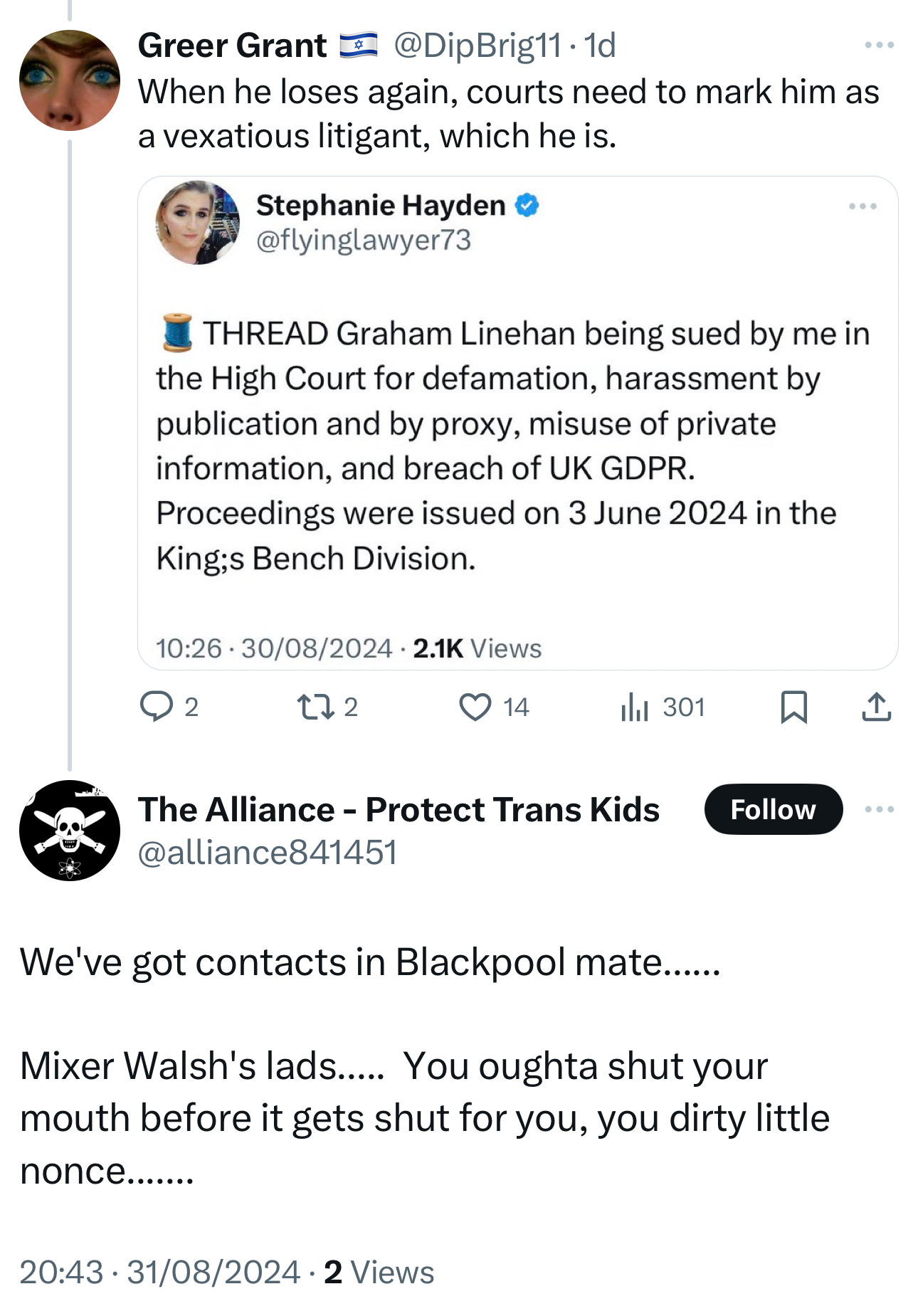
Task: Open Stephanie Hayden's avatar
Action: pos(198,223)
